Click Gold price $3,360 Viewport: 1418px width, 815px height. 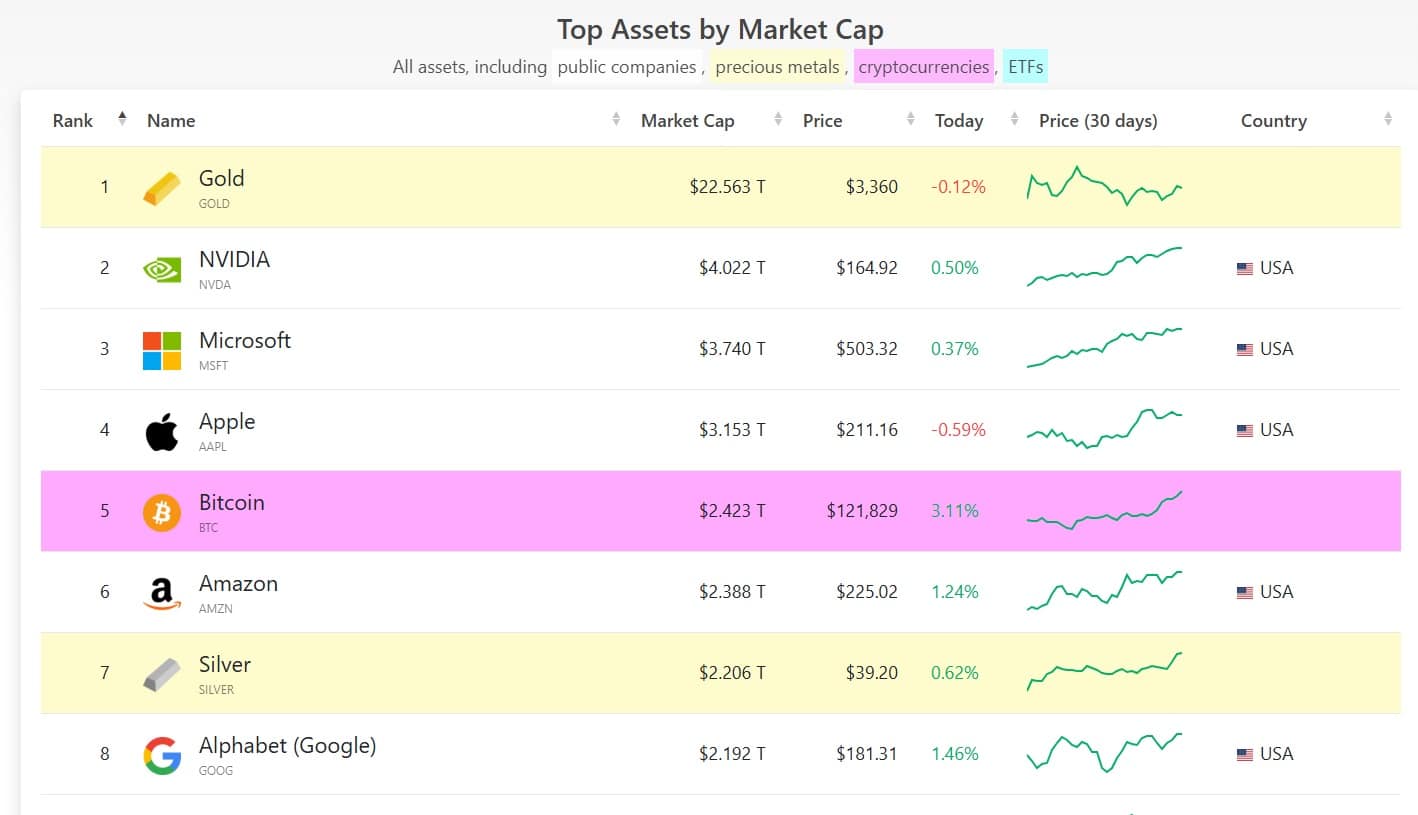pyautogui.click(x=870, y=187)
